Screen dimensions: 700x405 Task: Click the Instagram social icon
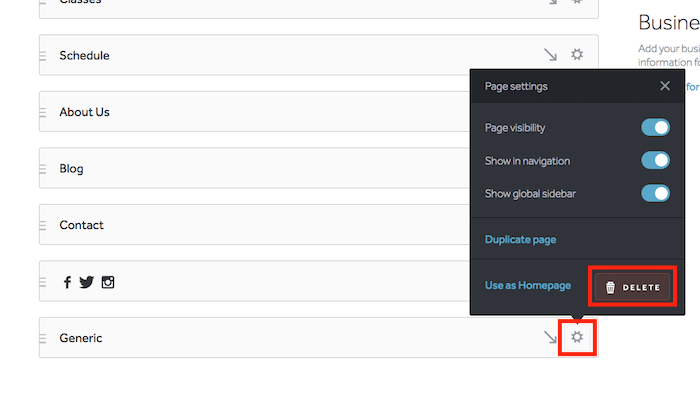pyautogui.click(x=108, y=282)
